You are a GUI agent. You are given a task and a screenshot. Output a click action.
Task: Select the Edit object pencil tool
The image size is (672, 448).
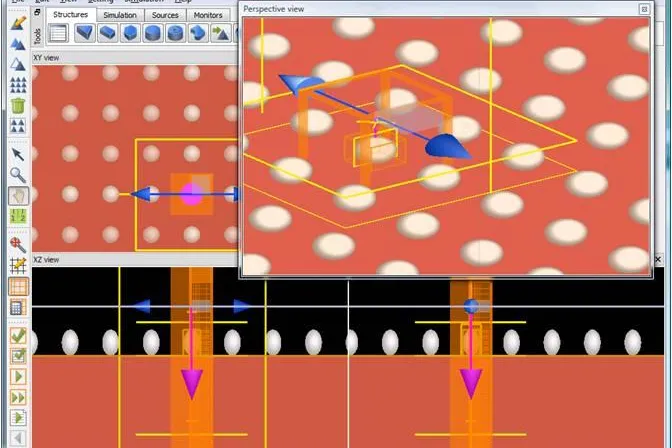[18, 23]
